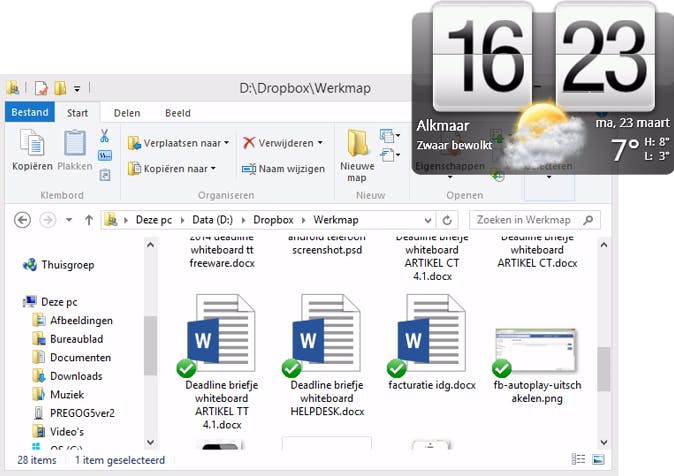Open Bureaublad folder in sidebar
Viewport: 674px width, 476px height.
(x=68, y=339)
